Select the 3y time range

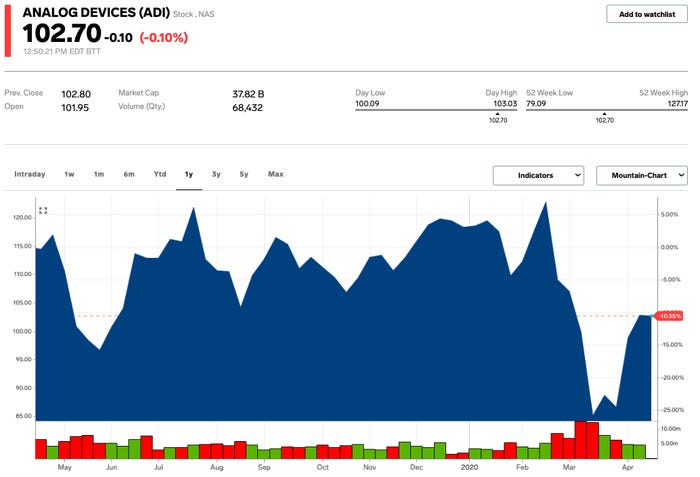point(216,174)
